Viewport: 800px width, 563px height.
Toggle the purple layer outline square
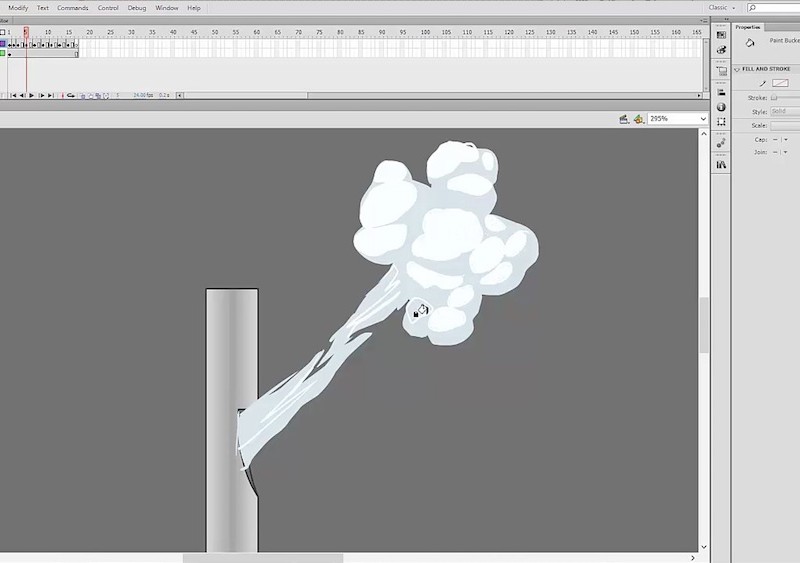click(x=3, y=43)
